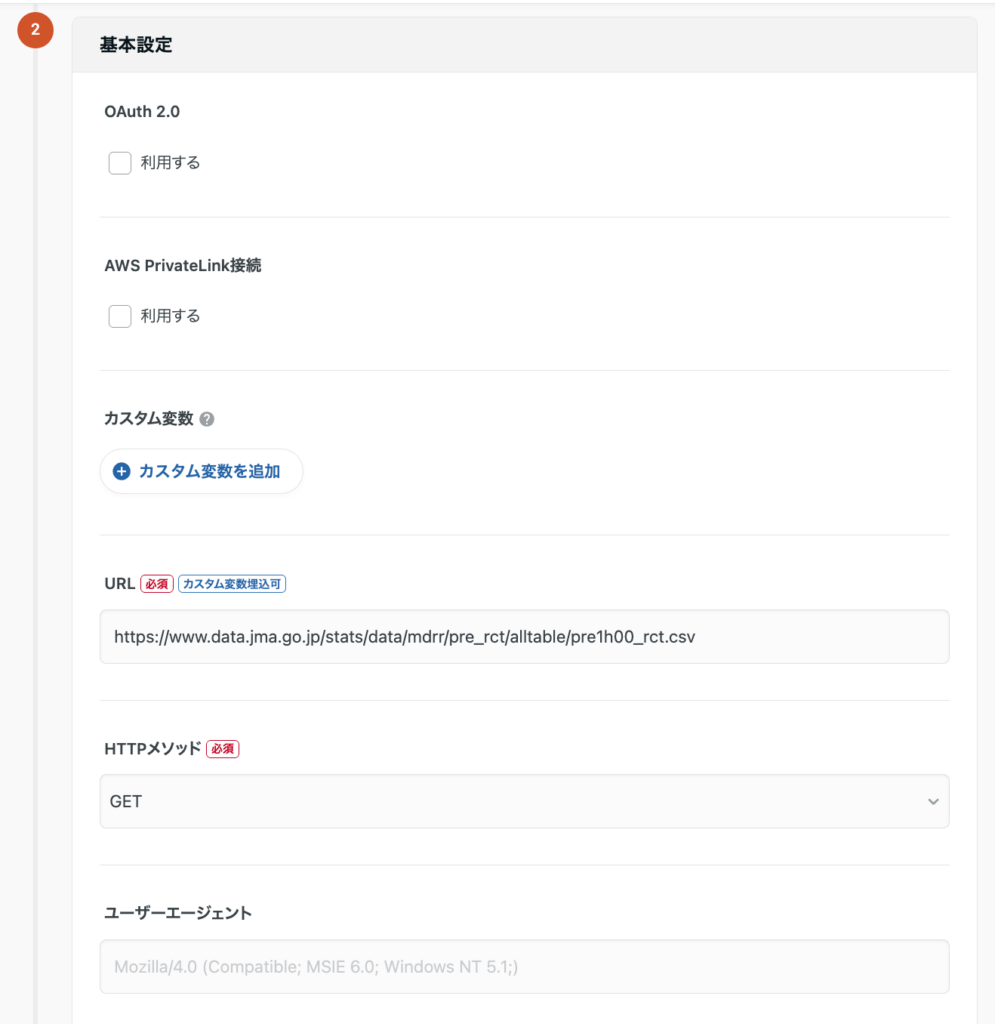Click the help icon beside カスタム変数
The image size is (995, 1024).
pyautogui.click(x=207, y=420)
